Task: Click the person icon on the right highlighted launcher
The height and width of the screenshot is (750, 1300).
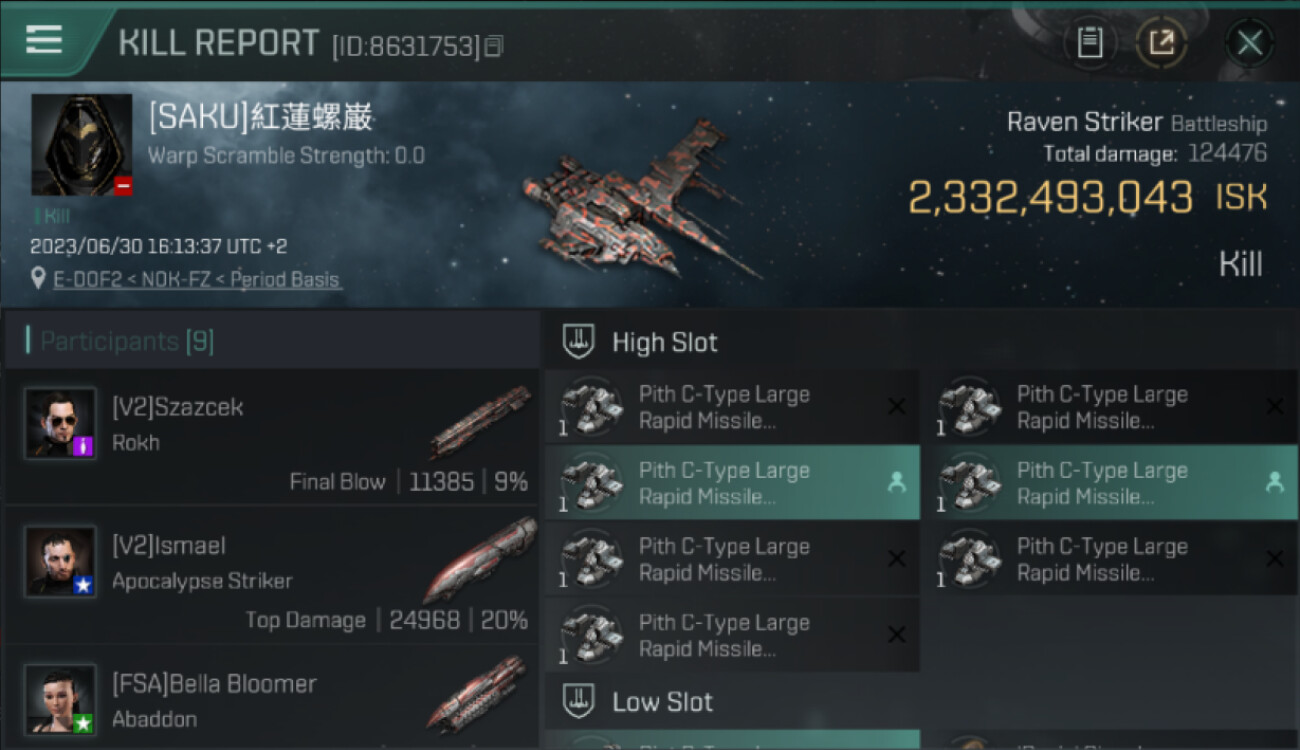Action: tap(1274, 483)
